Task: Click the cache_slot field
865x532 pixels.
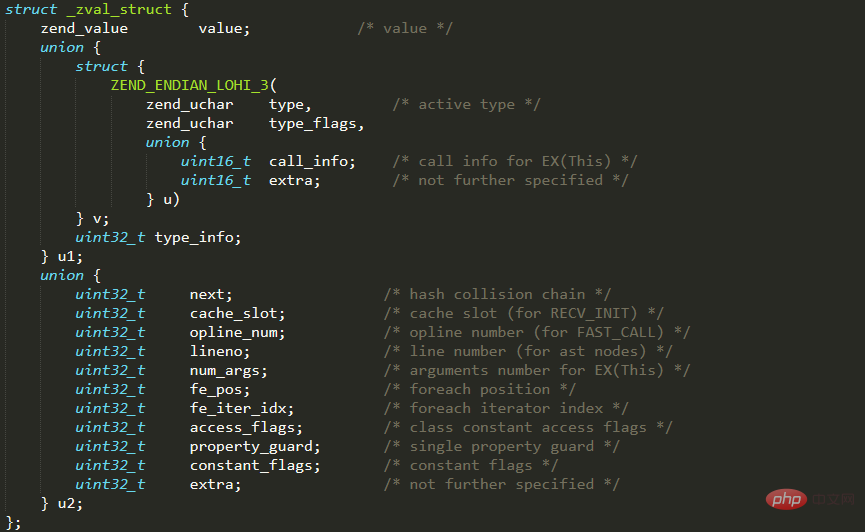Action: 236,313
